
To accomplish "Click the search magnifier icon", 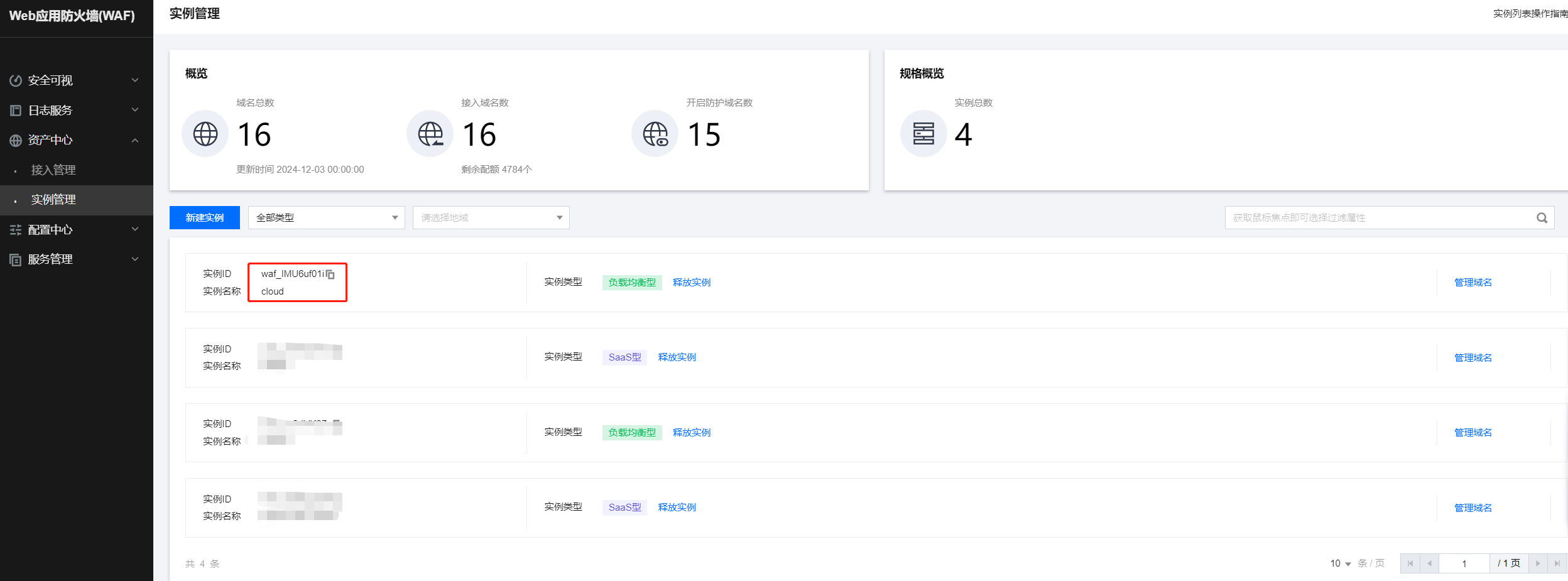I will point(1542,218).
